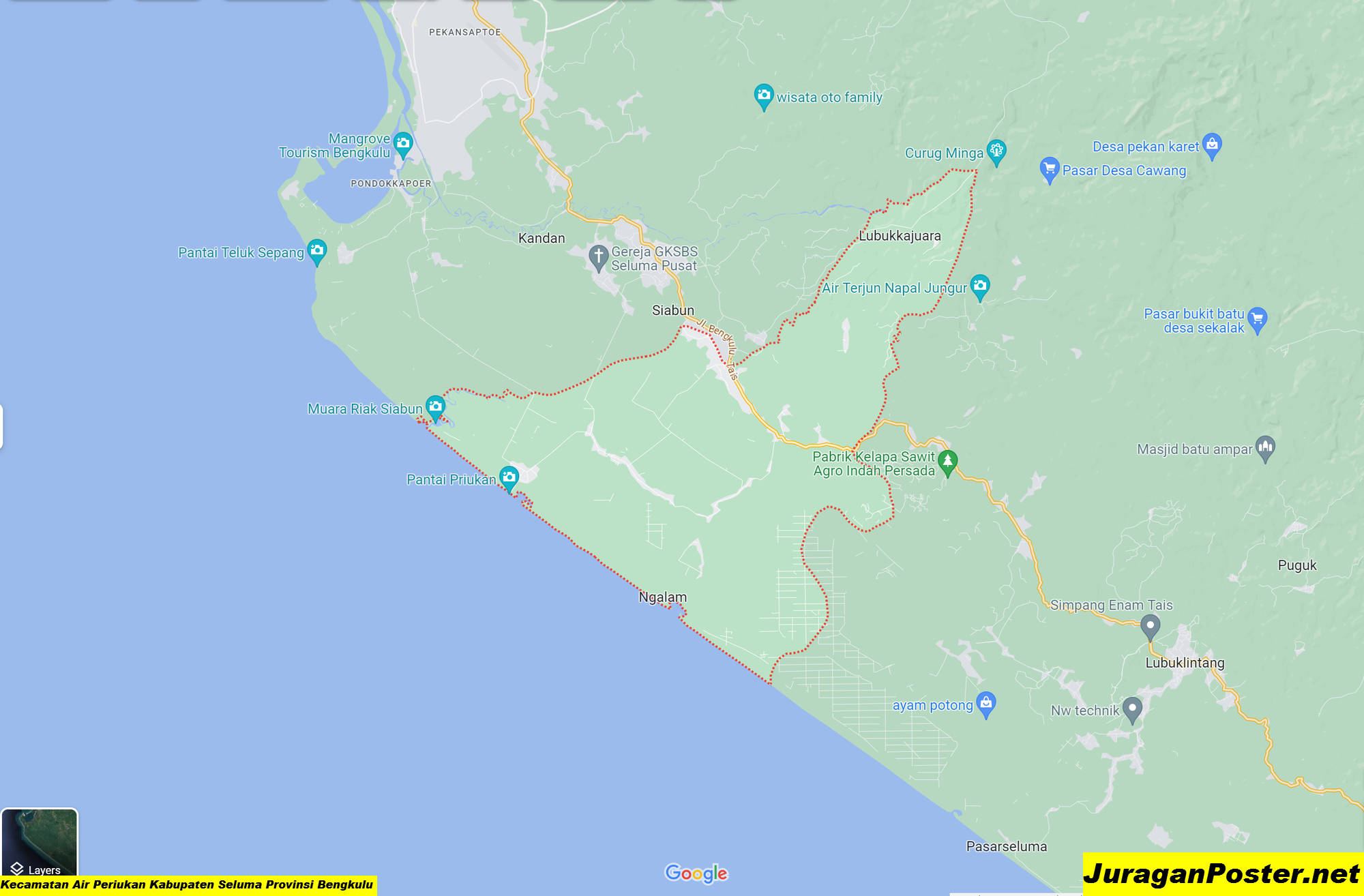The image size is (1364, 896).
Task: Click the Mangrove Tourism Bengkulu camera pin
Action: click(403, 144)
